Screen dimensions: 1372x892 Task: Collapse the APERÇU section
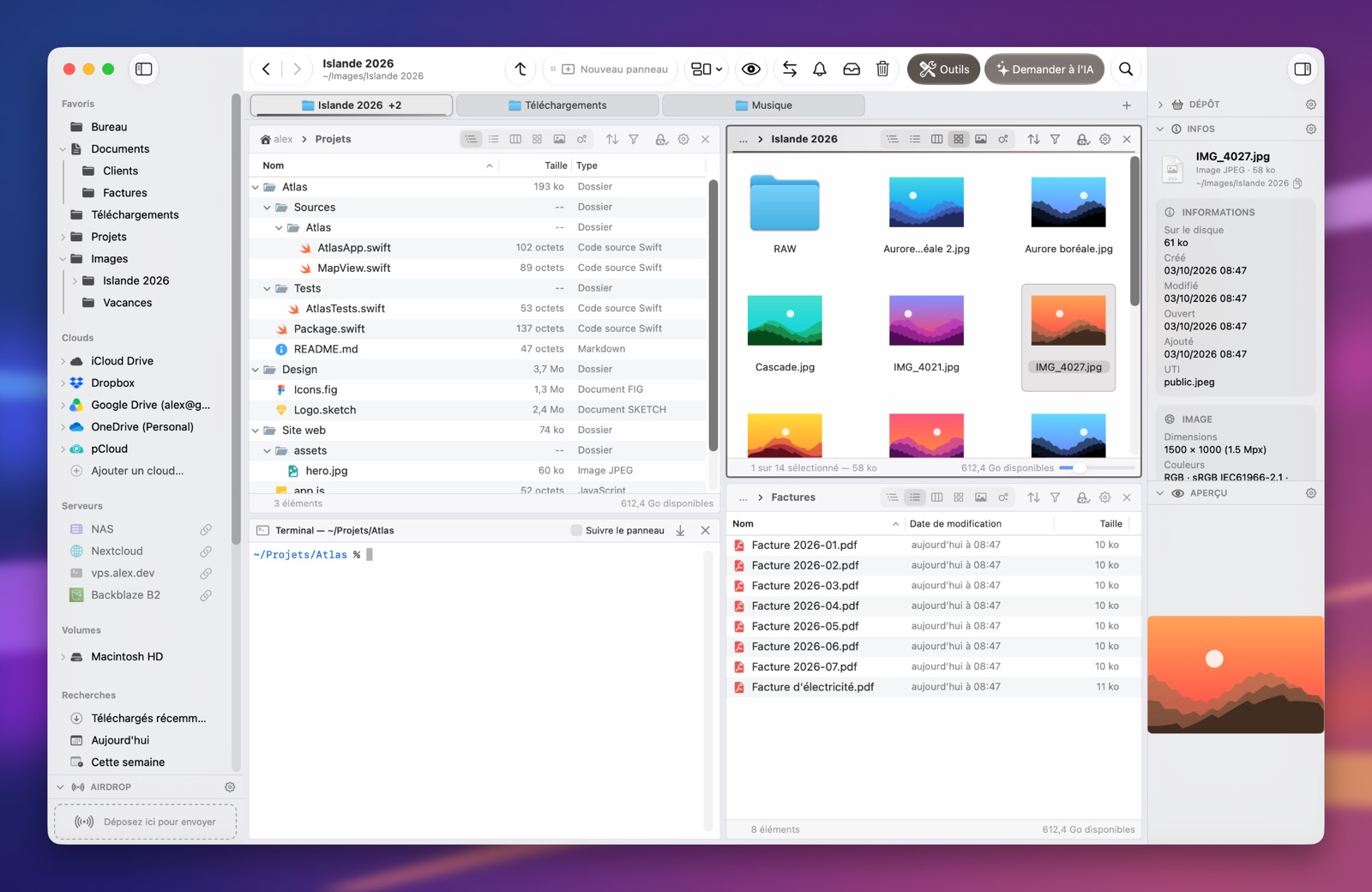tap(1160, 493)
